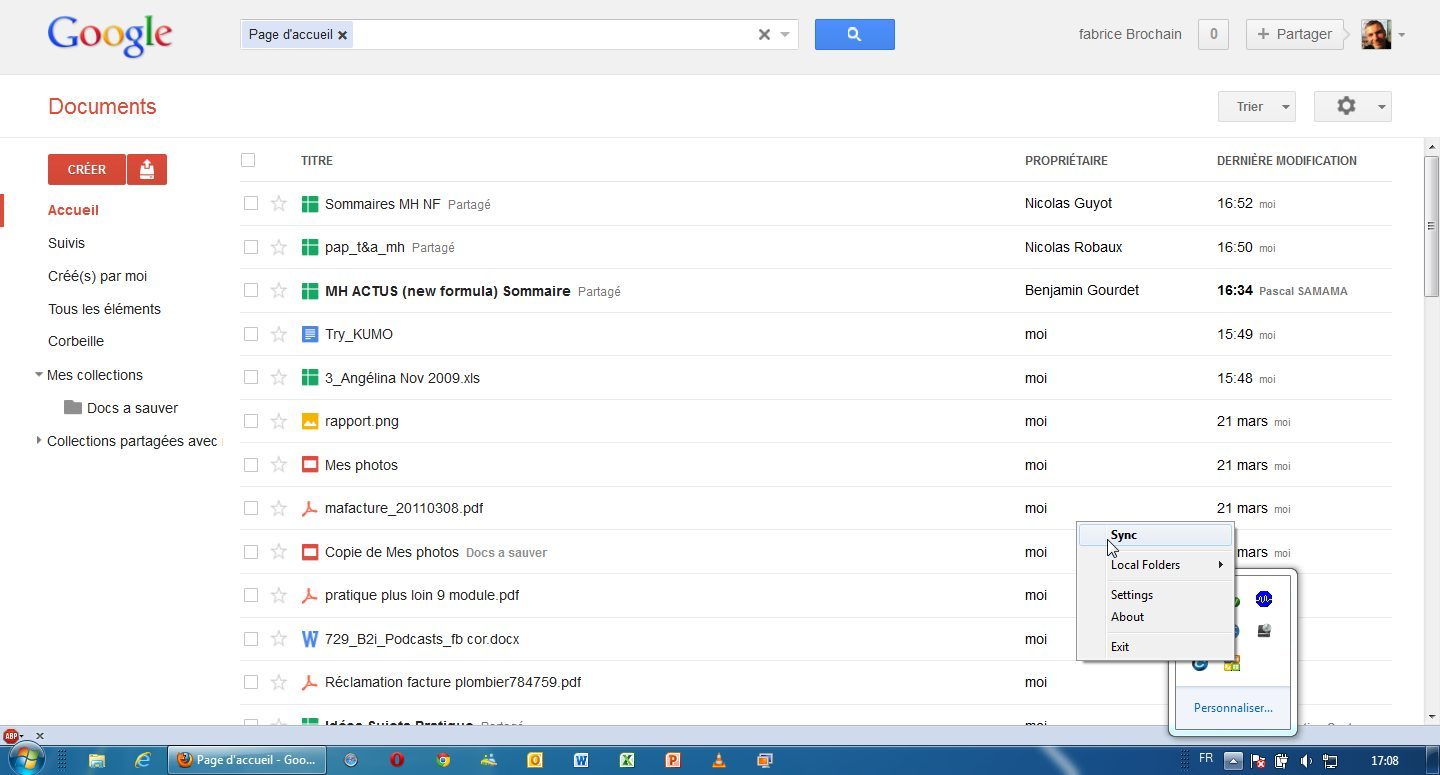The image size is (1440, 775).
Task: Click the PDF icon beside Réclamation facture plombier784759.pdf
Action: click(310, 682)
